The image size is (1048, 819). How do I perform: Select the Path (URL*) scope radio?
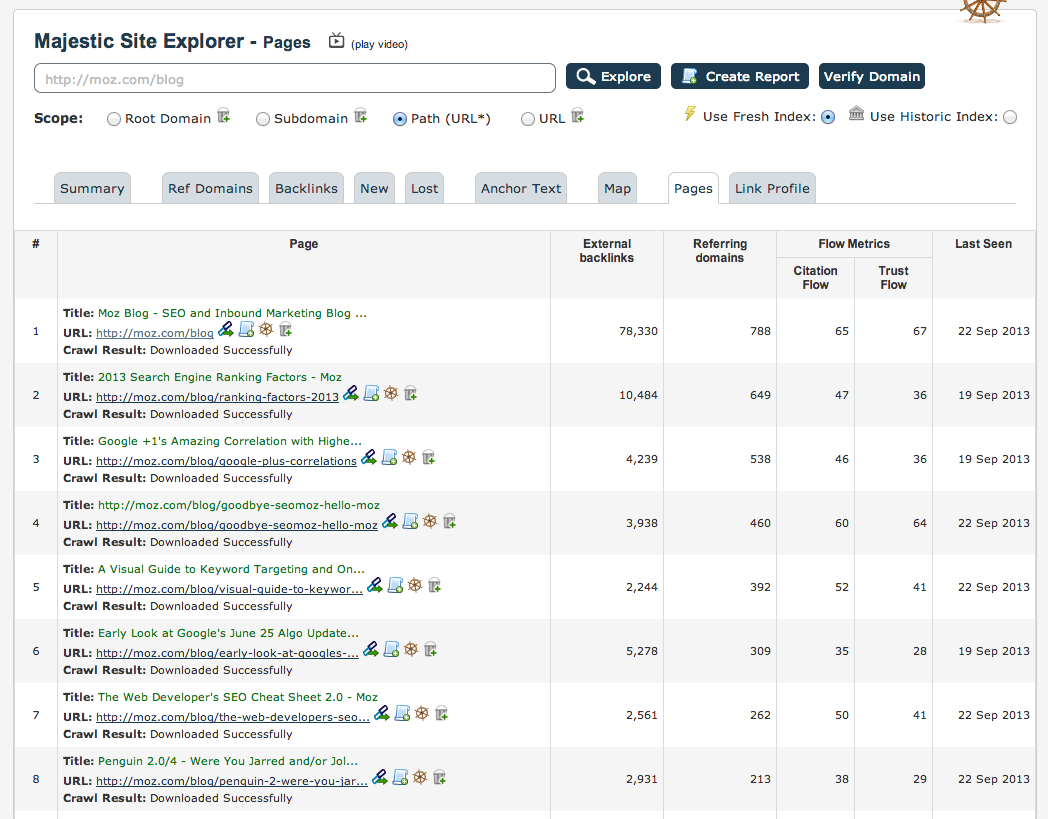point(400,119)
